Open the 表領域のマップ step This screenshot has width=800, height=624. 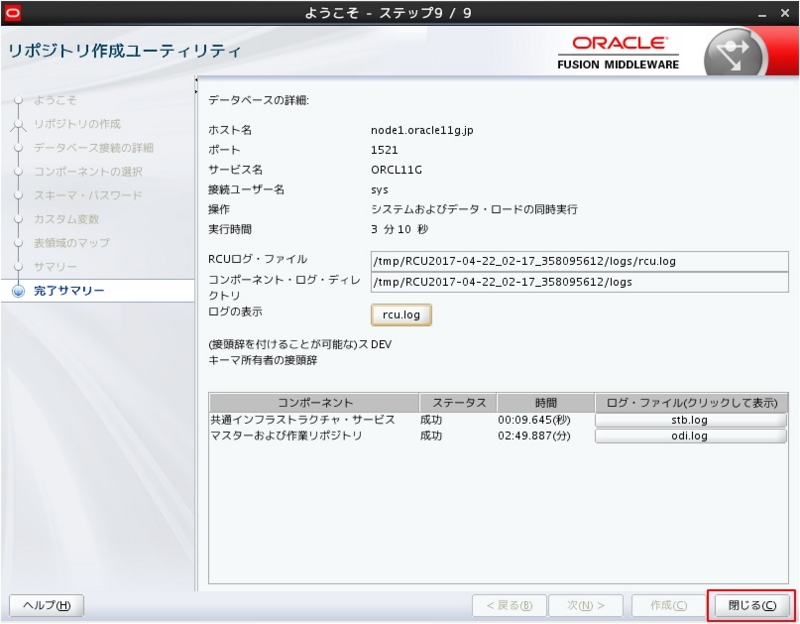click(71, 243)
